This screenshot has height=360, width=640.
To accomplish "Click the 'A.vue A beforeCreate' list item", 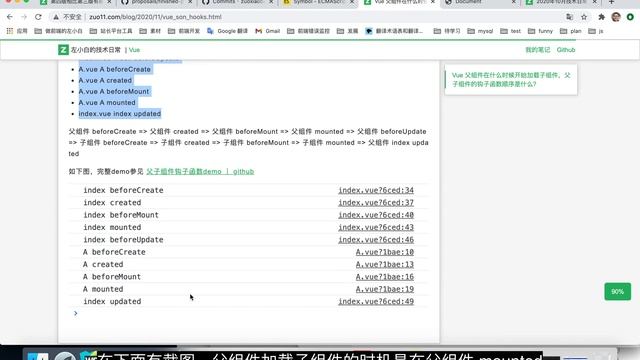I will click(115, 69).
